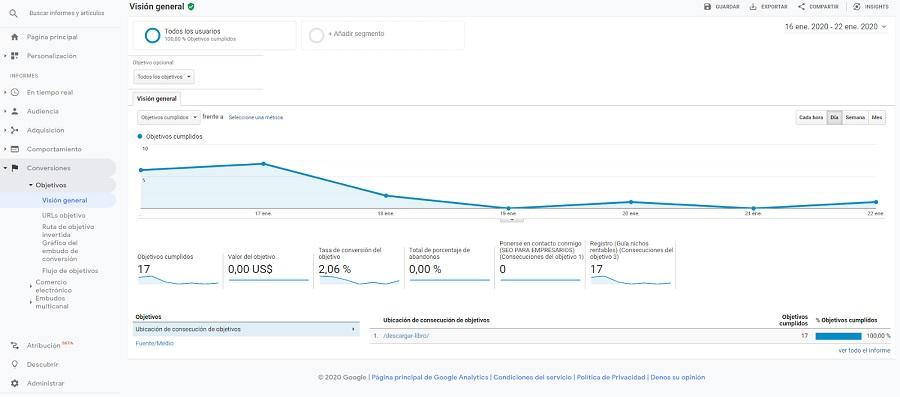Expand the Personalización section arrow
The width and height of the screenshot is (900, 397).
[x=5, y=56]
